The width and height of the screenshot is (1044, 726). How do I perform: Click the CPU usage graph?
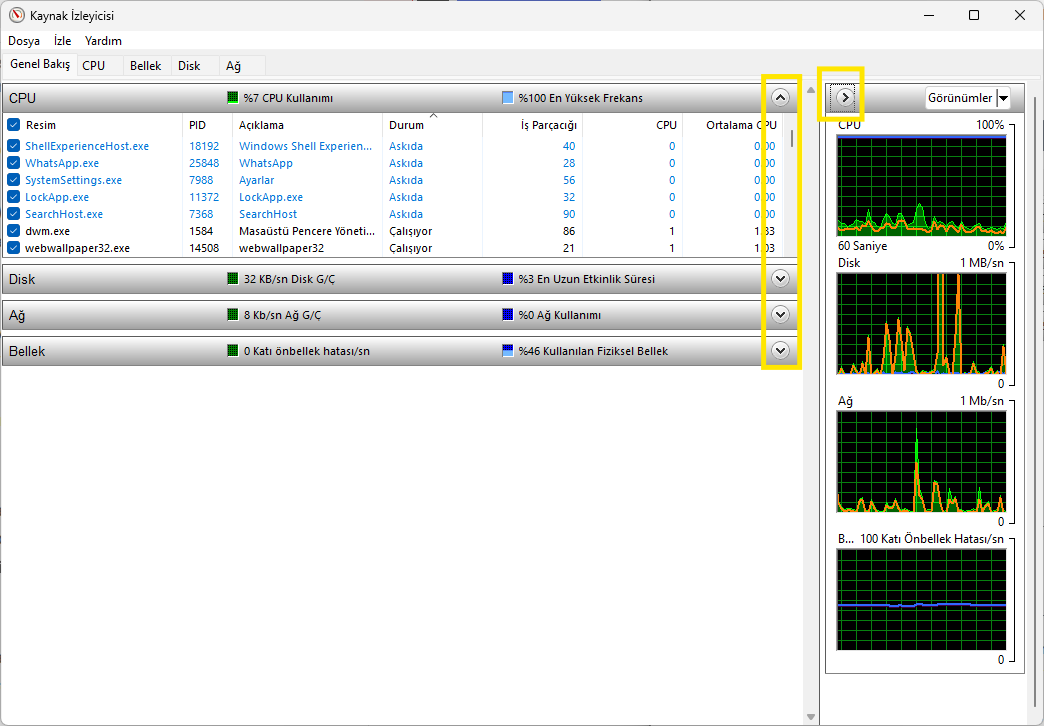pyautogui.click(x=921, y=185)
